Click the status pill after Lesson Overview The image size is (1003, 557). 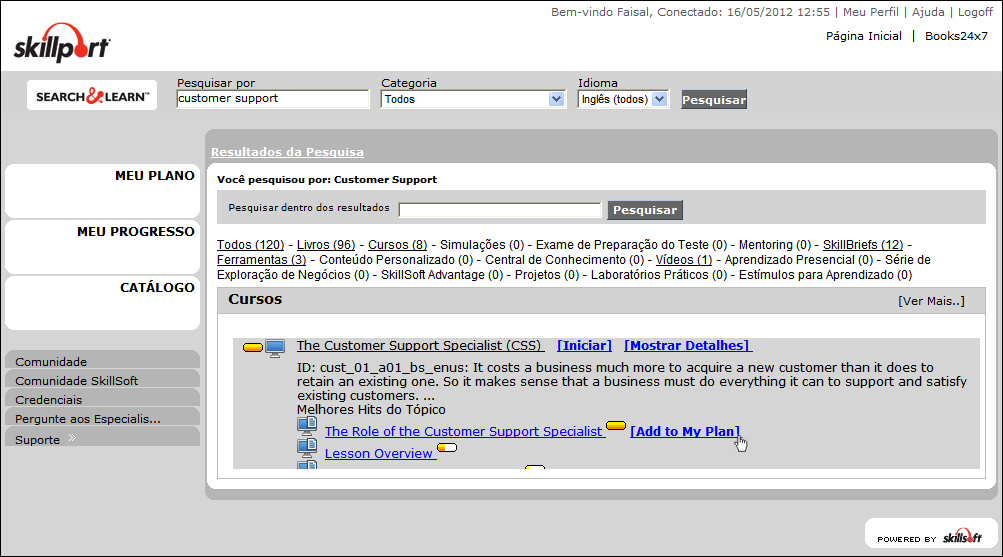[x=446, y=447]
